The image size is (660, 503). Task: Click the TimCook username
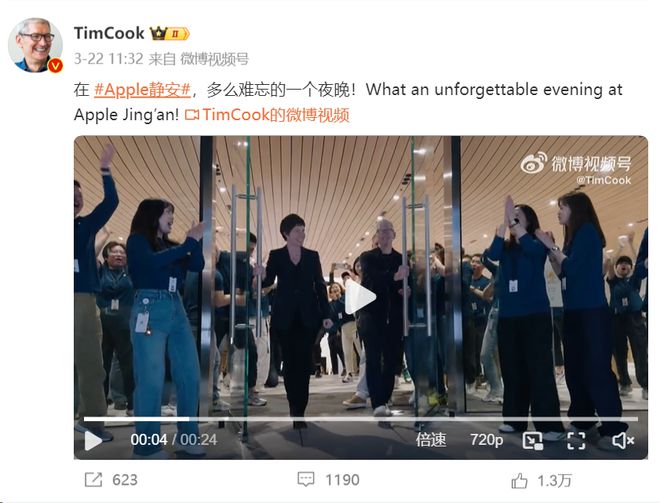[x=109, y=33]
